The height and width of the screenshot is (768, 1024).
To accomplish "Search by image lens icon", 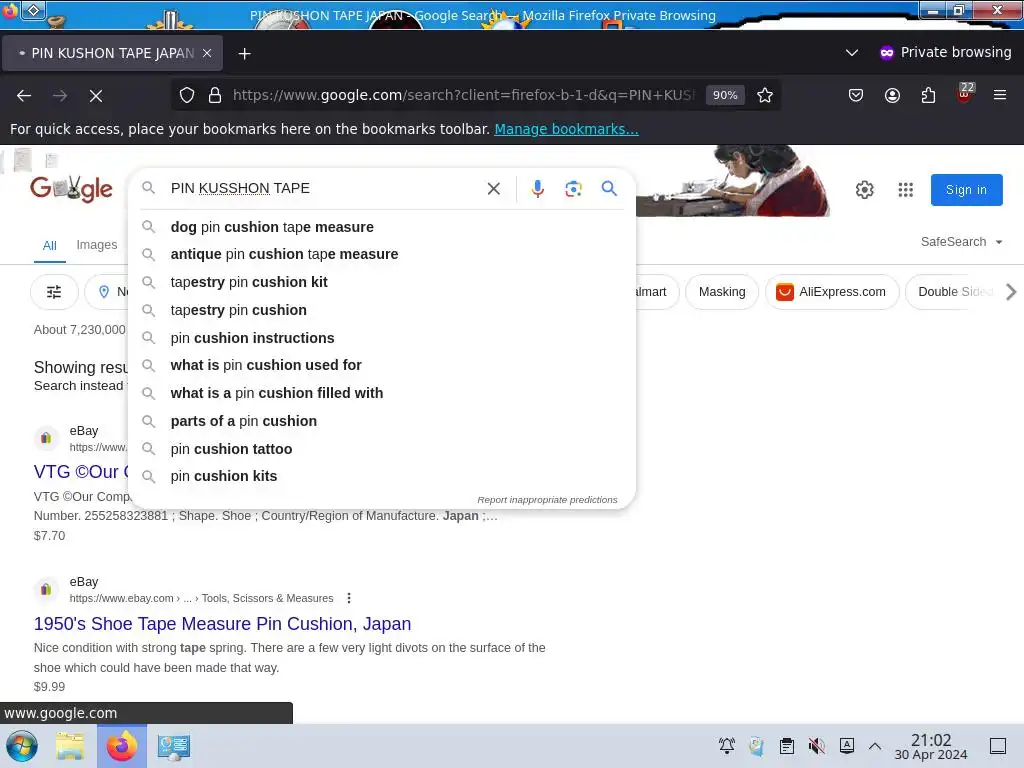I will pyautogui.click(x=573, y=189).
